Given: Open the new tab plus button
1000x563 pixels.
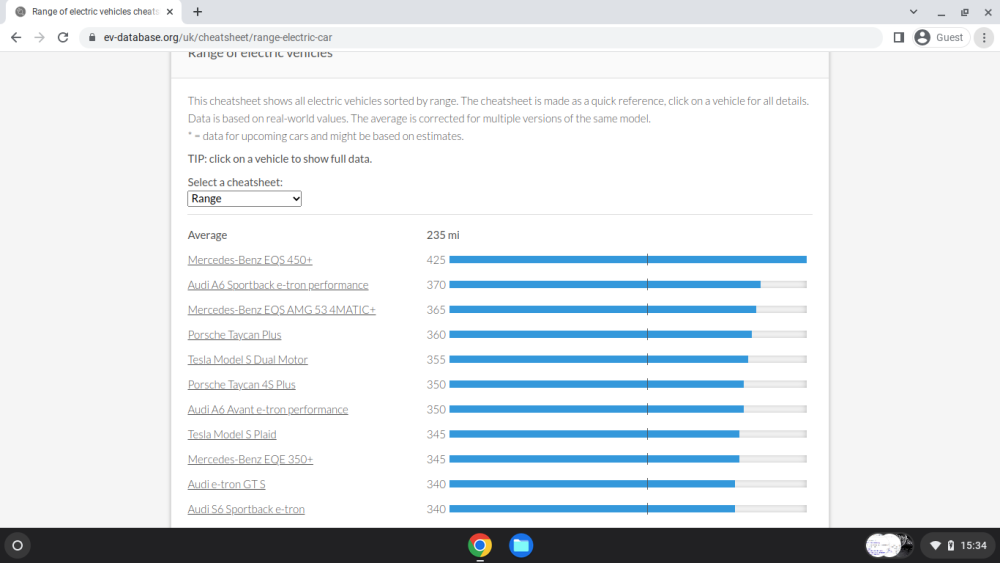Looking at the screenshot, I should [198, 11].
